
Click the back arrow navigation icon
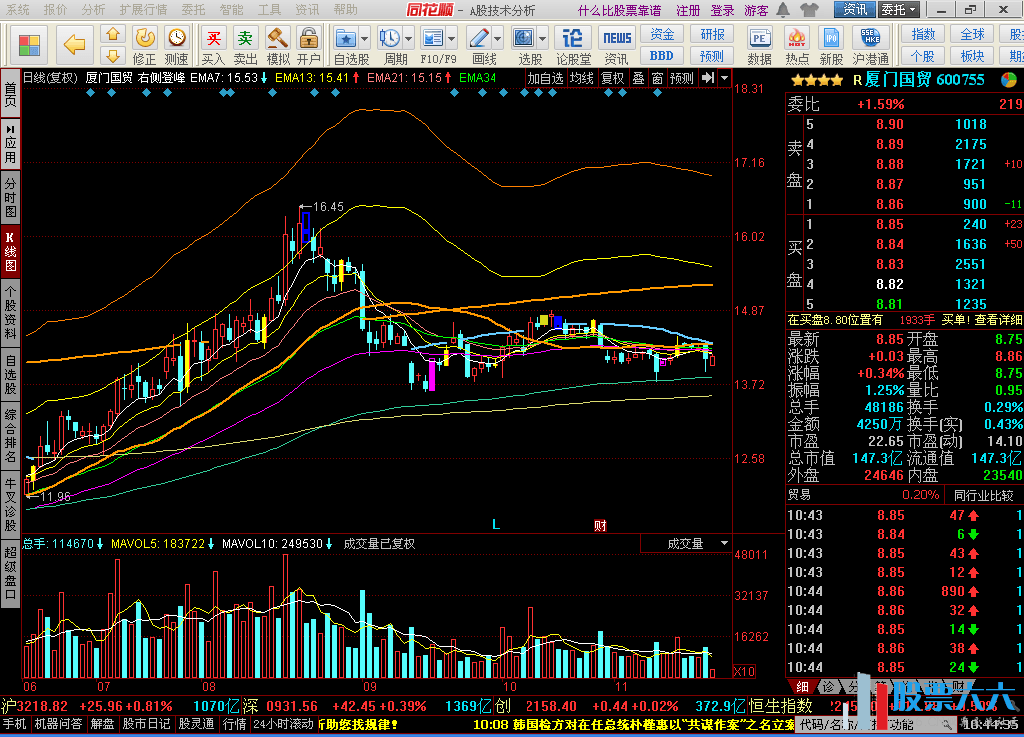pos(75,45)
